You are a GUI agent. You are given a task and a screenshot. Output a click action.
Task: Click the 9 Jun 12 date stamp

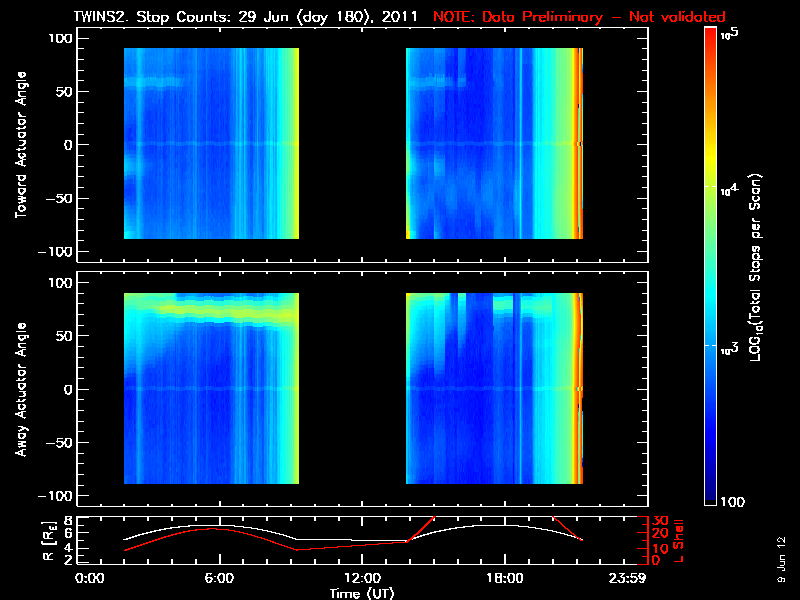point(781,560)
